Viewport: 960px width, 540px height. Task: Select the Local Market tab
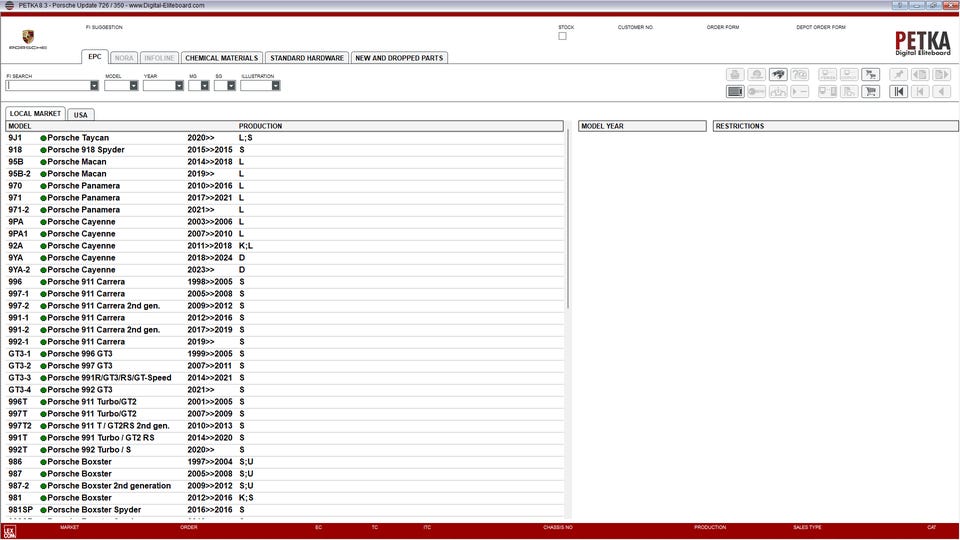(36, 113)
